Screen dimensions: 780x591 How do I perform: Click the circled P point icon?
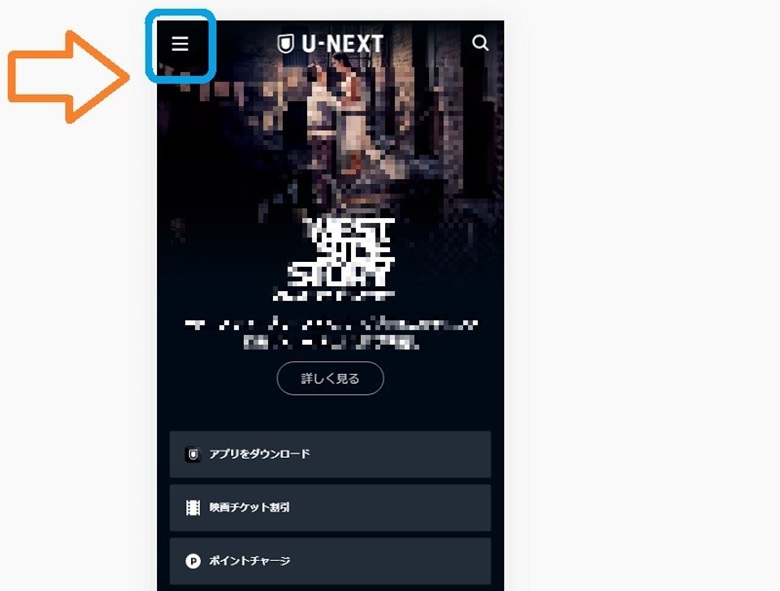[193, 561]
